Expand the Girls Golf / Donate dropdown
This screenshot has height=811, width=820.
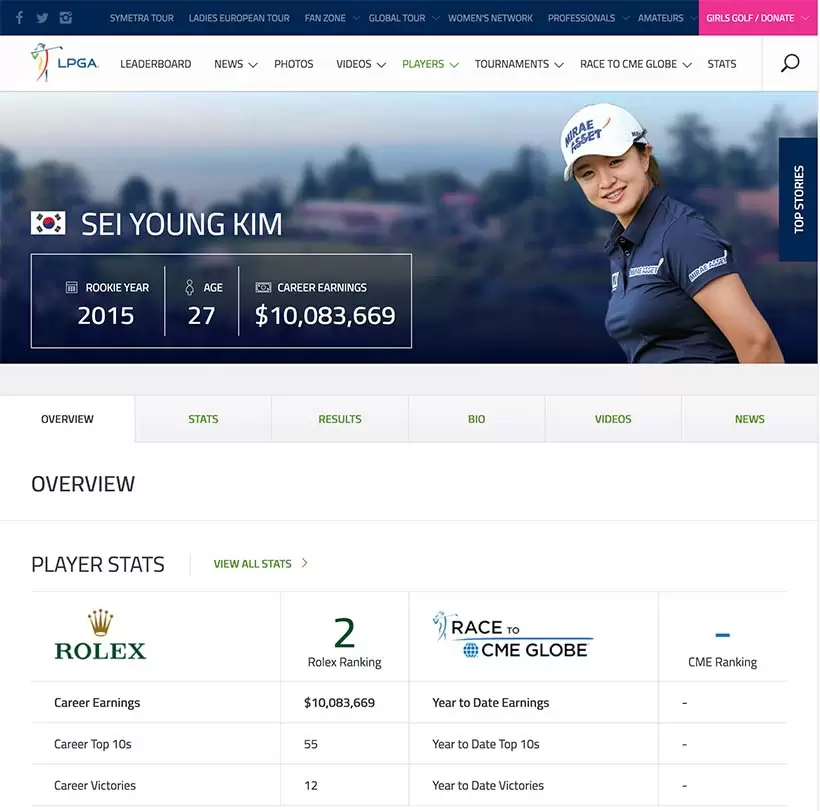[x=757, y=18]
